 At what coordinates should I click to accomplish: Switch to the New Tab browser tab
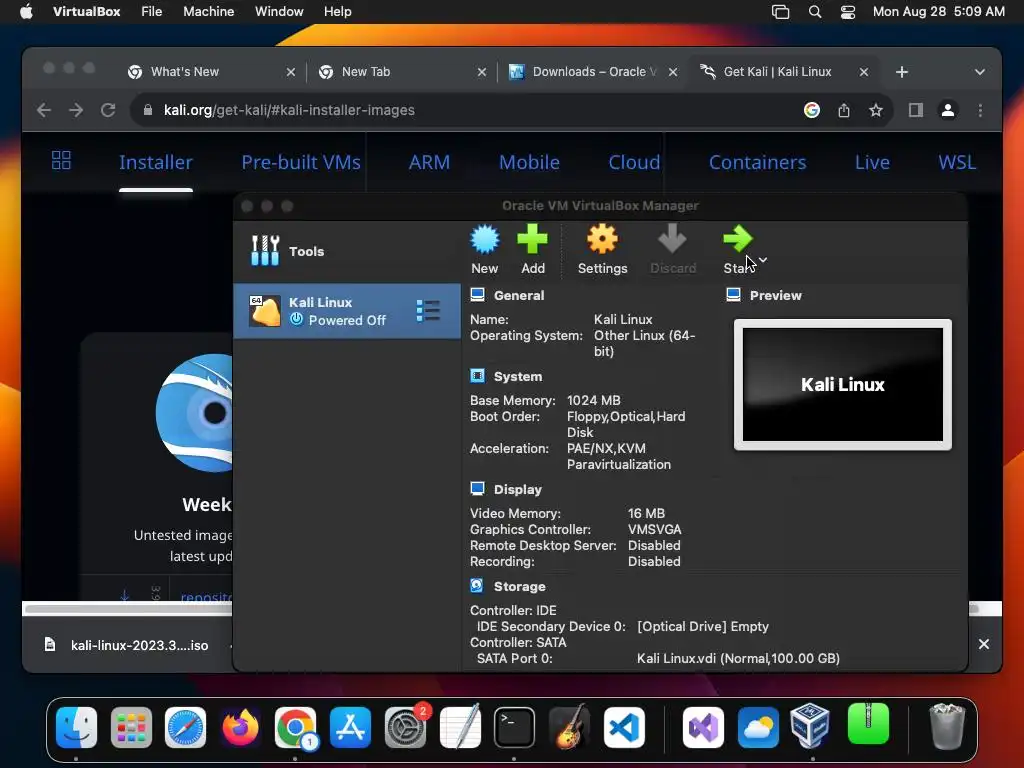(x=402, y=72)
